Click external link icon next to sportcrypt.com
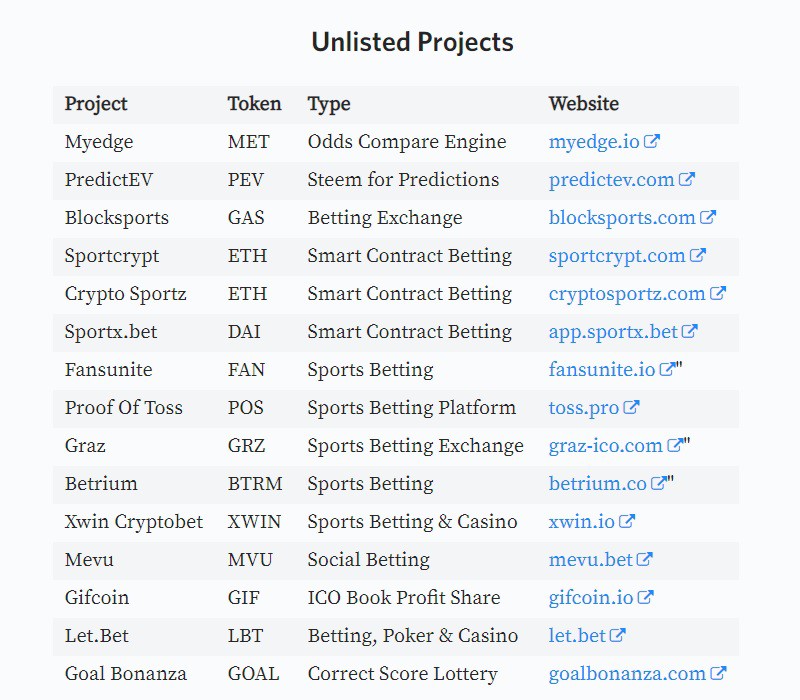The image size is (800, 700). (x=697, y=255)
